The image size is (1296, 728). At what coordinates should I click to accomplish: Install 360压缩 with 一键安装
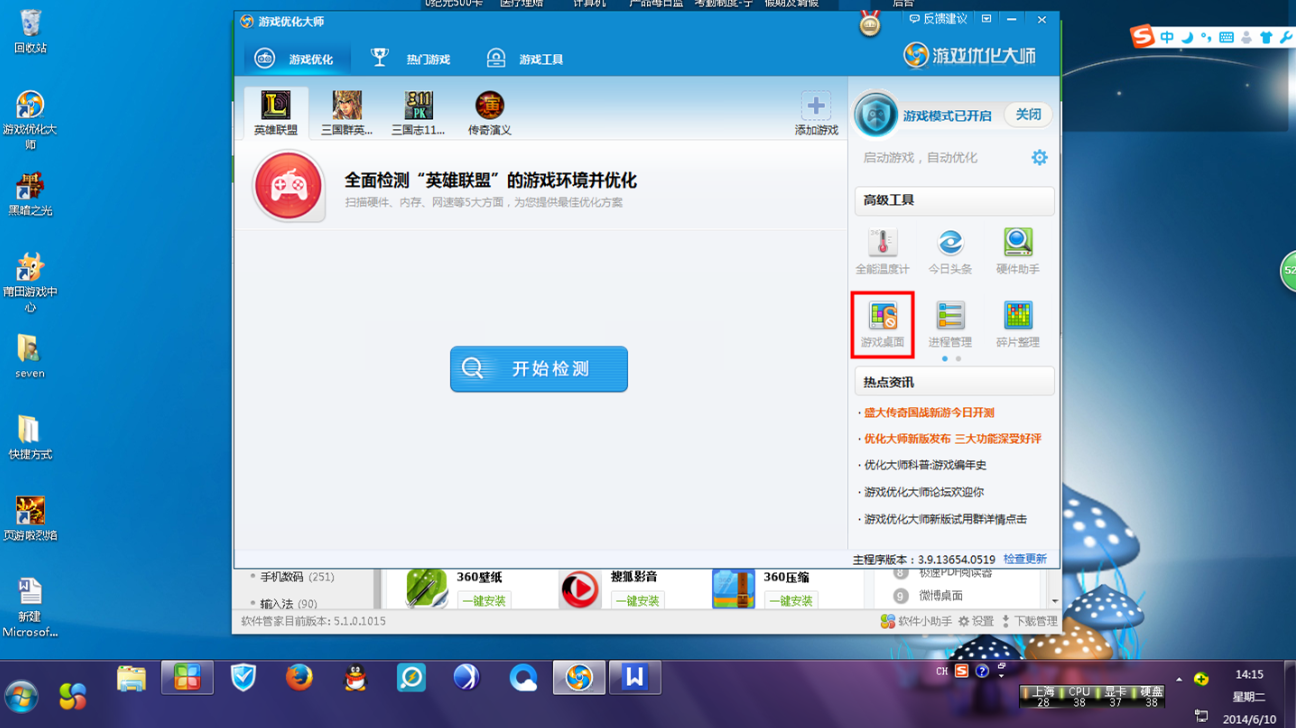tap(790, 601)
